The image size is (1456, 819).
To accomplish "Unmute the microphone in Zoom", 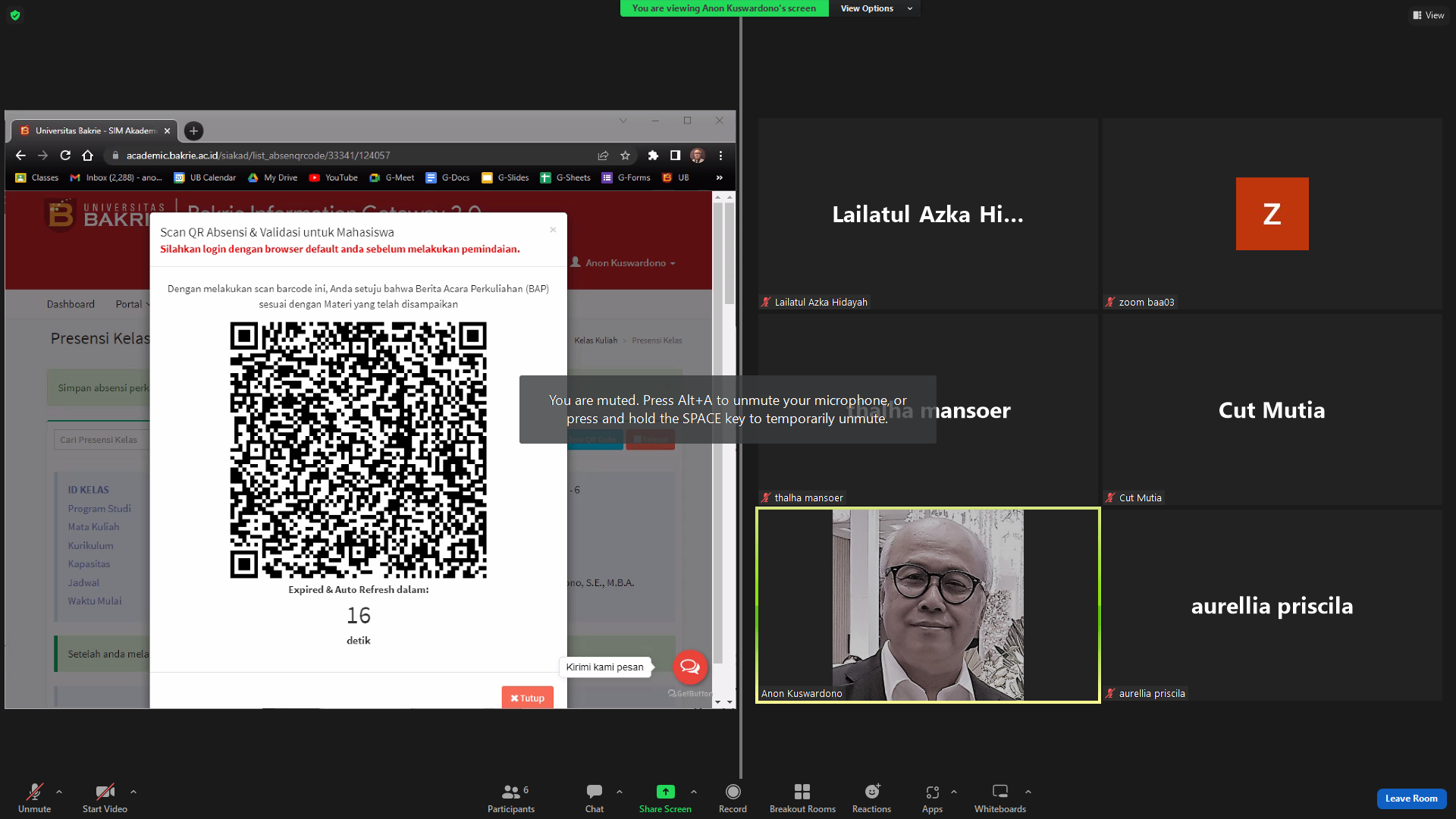I will 35,798.
